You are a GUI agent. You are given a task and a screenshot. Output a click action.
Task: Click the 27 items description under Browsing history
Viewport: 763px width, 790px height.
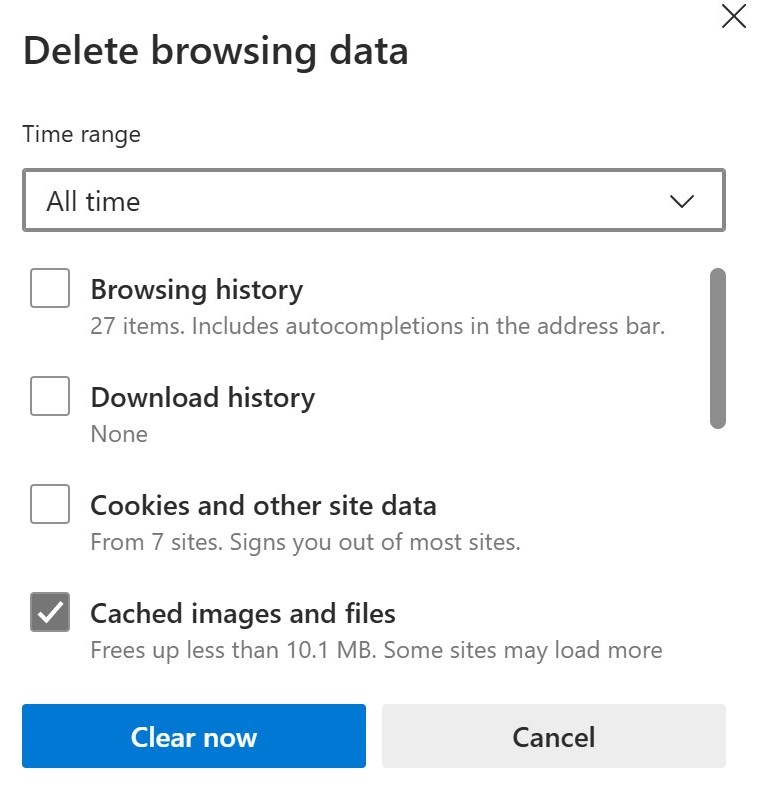coord(377,326)
